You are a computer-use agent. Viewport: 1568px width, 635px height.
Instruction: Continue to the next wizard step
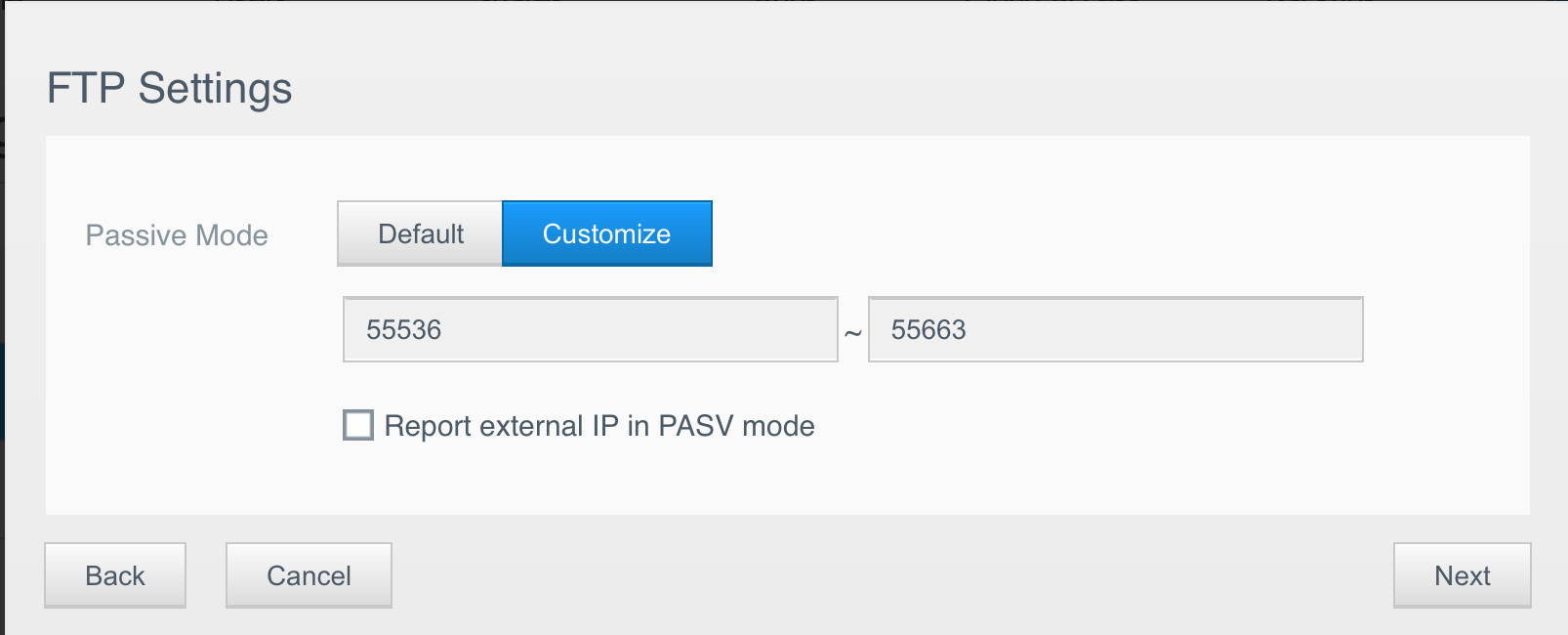click(x=1462, y=575)
